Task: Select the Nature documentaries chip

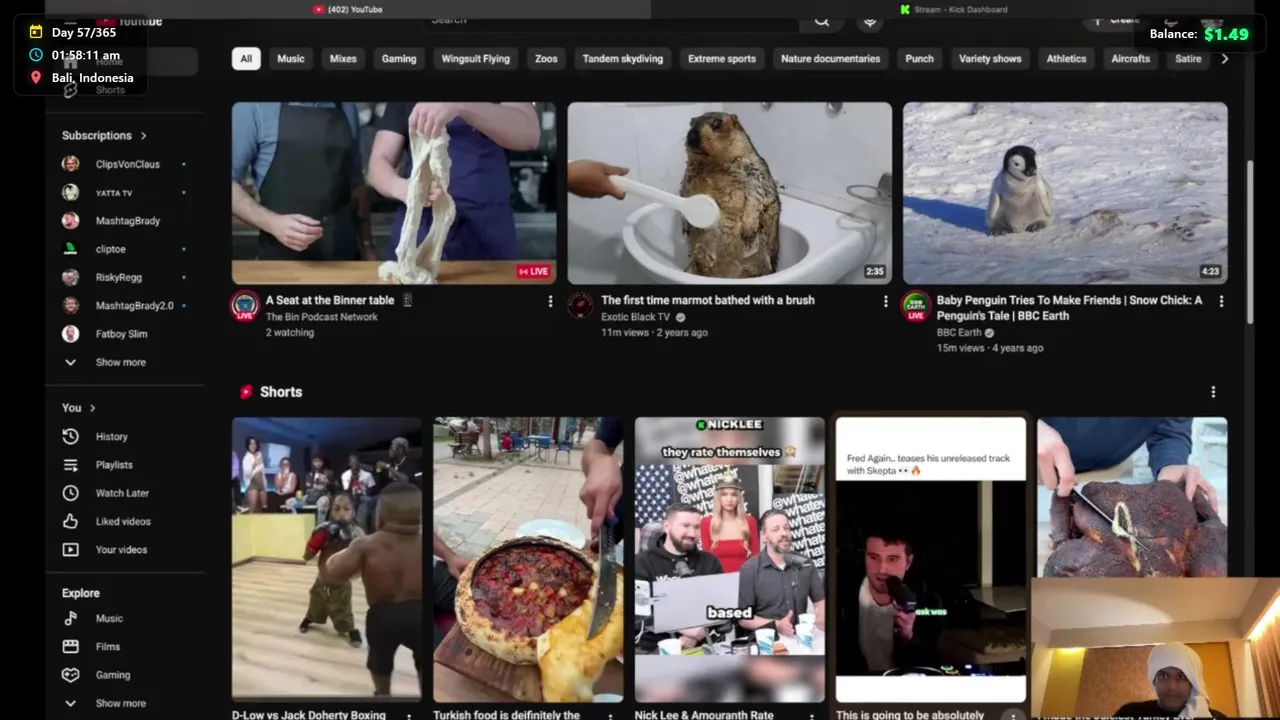Action: 831,59
